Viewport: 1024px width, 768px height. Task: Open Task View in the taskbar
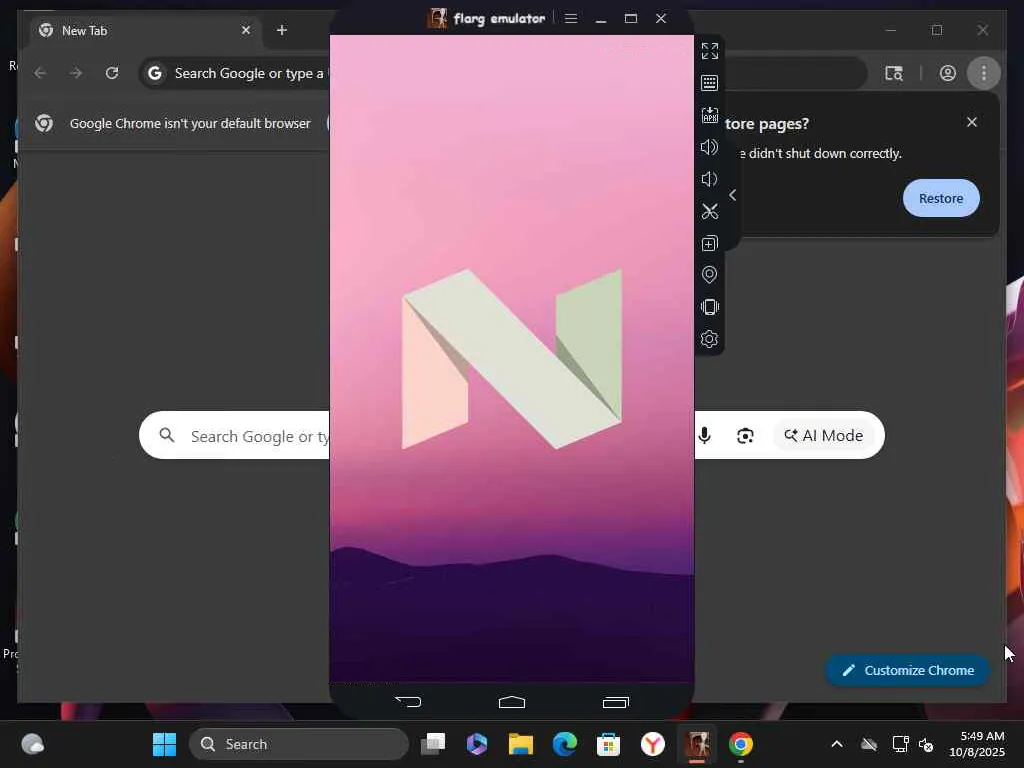432,744
